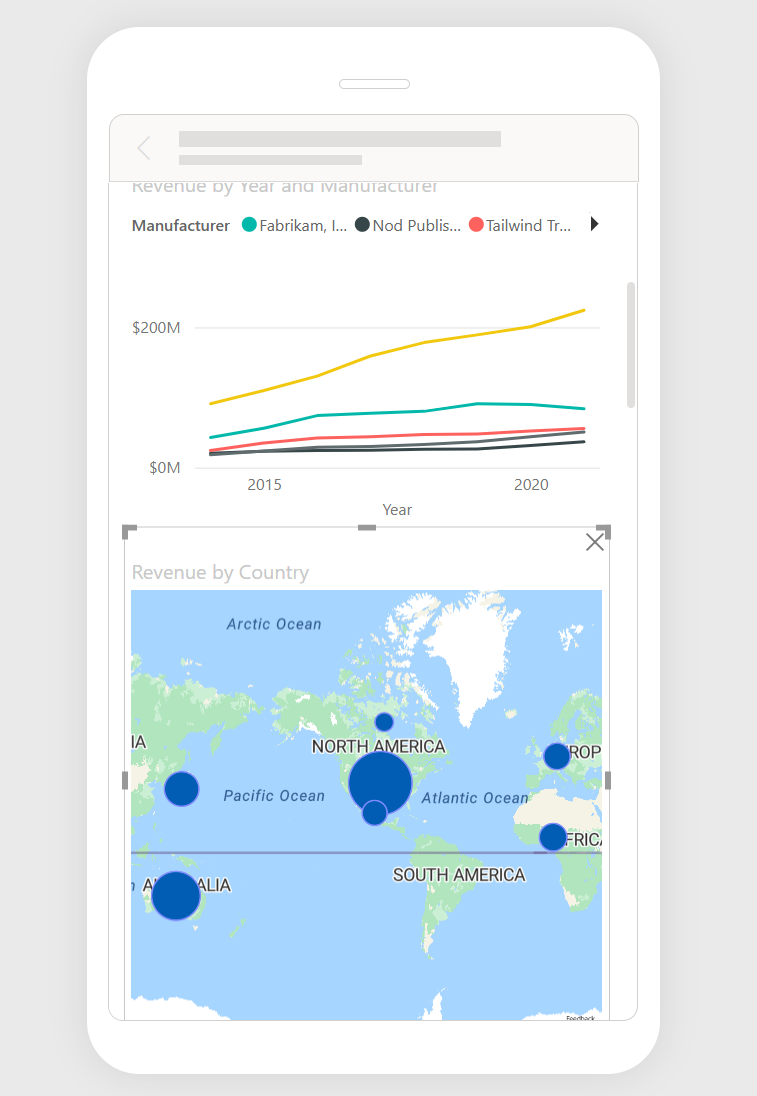Click the teal Fabrikam revenue line

coord(397,413)
